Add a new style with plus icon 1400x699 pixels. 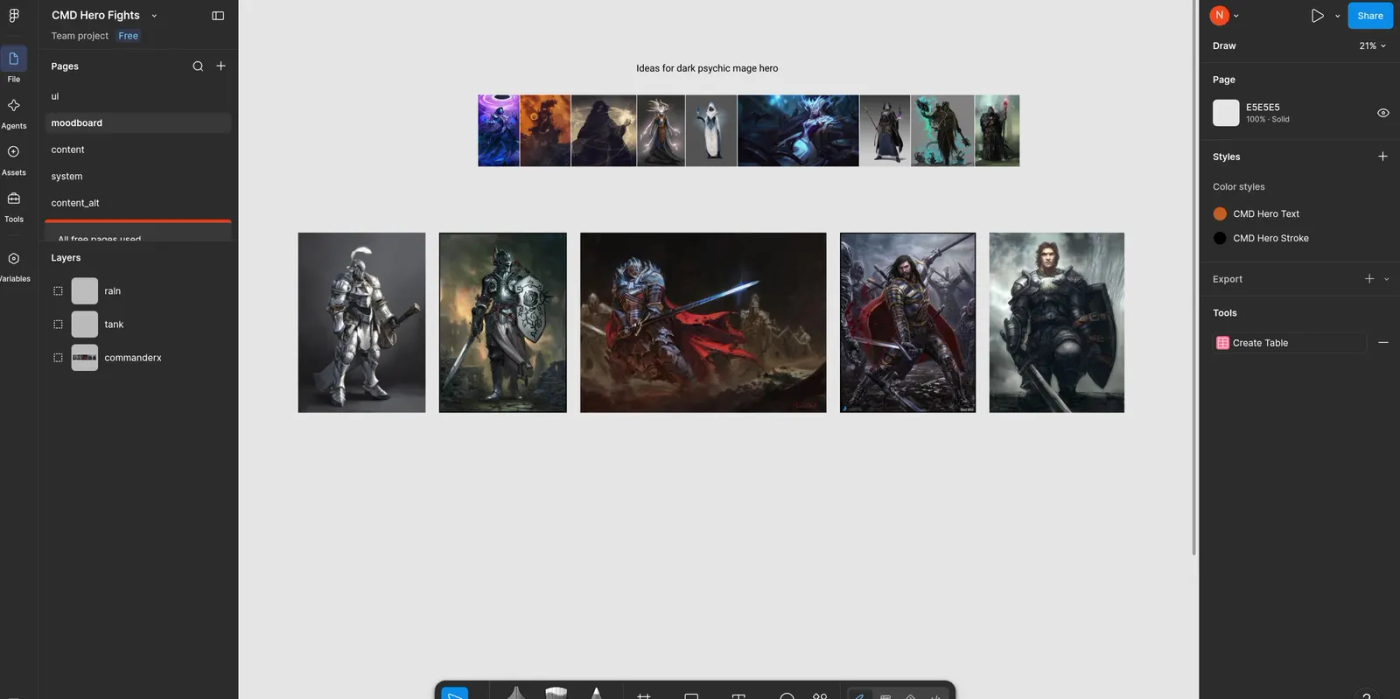(x=1383, y=157)
